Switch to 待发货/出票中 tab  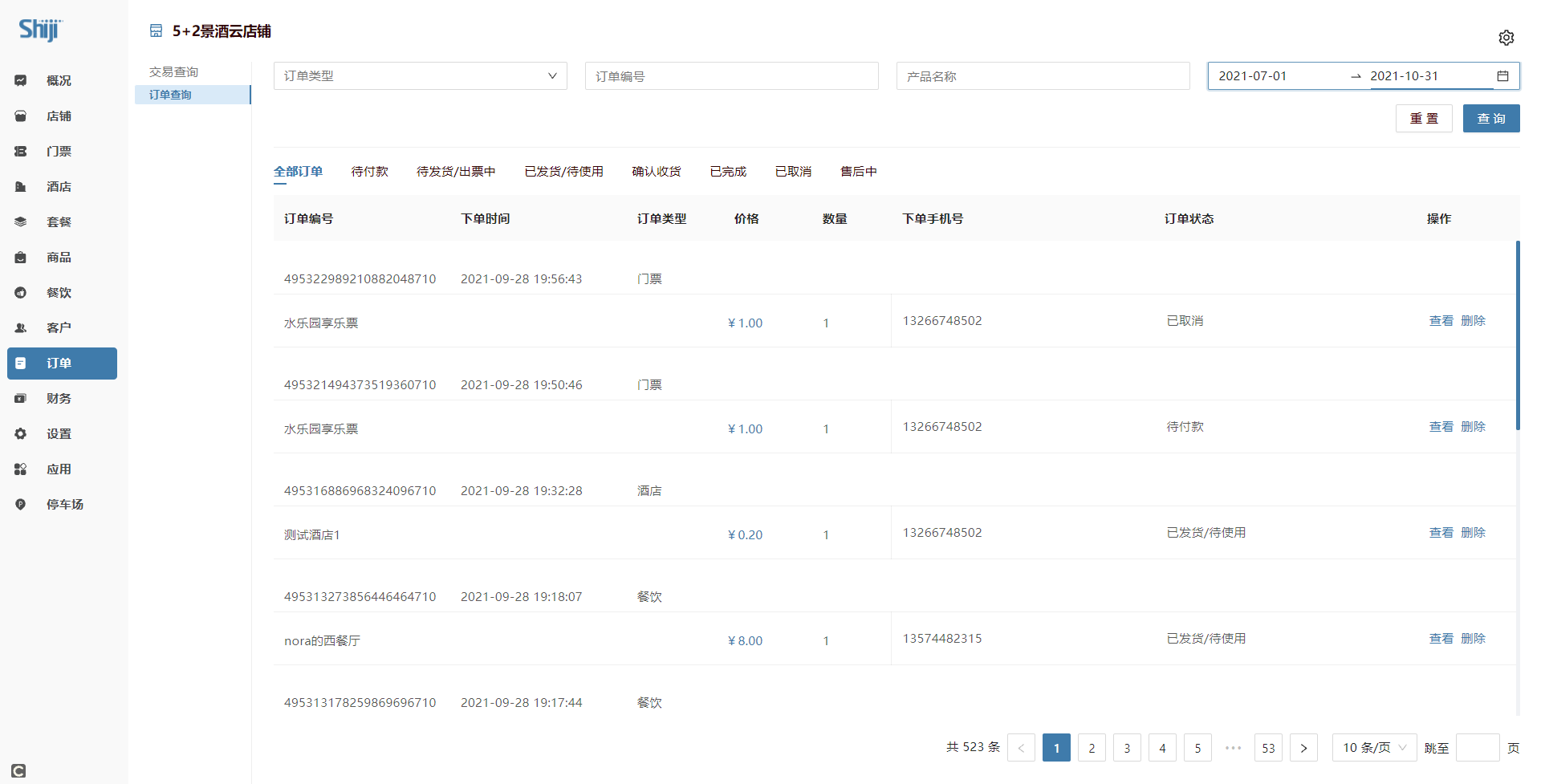[x=456, y=171]
